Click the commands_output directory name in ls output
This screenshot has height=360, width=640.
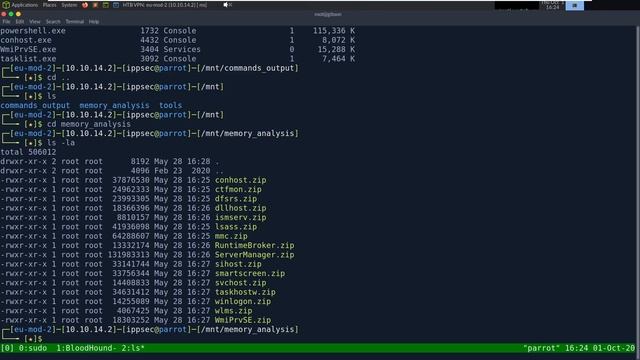35,105
